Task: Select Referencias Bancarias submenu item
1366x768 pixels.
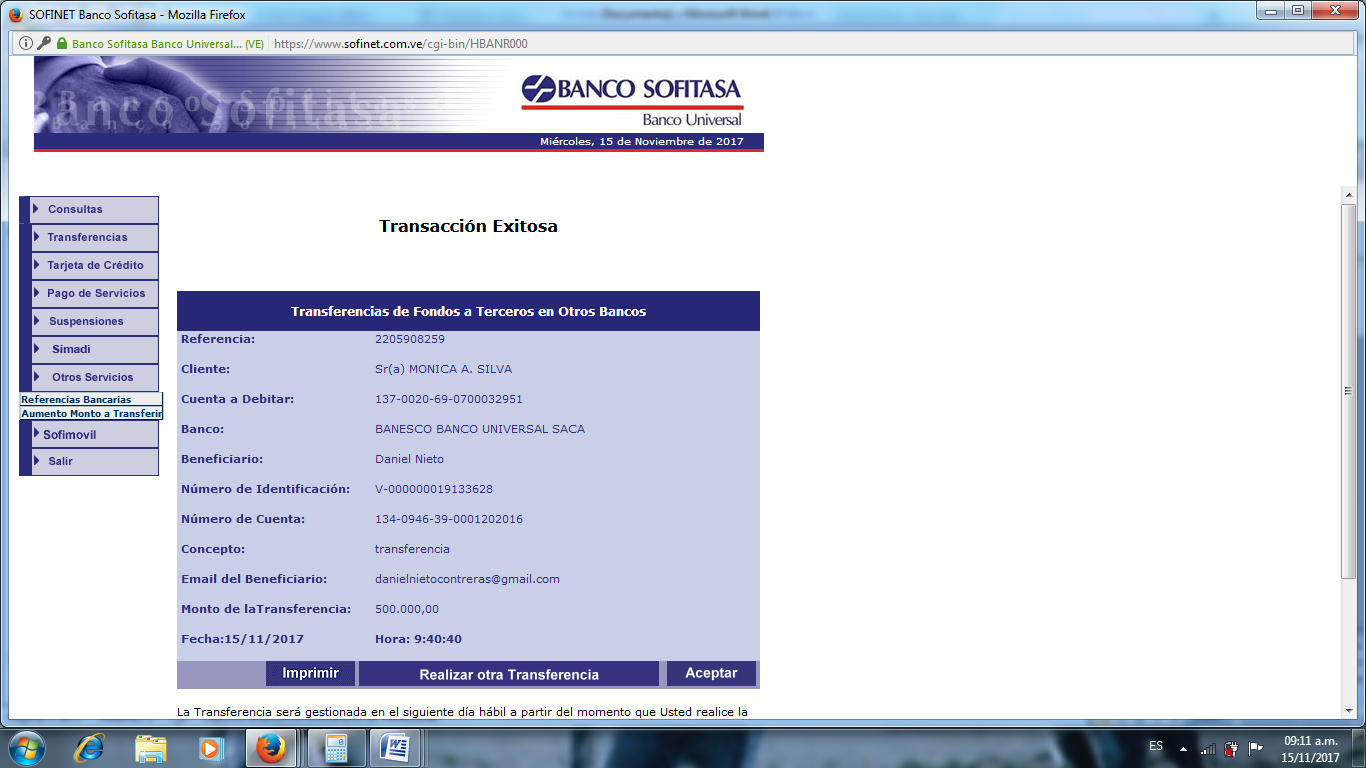Action: click(x=76, y=399)
